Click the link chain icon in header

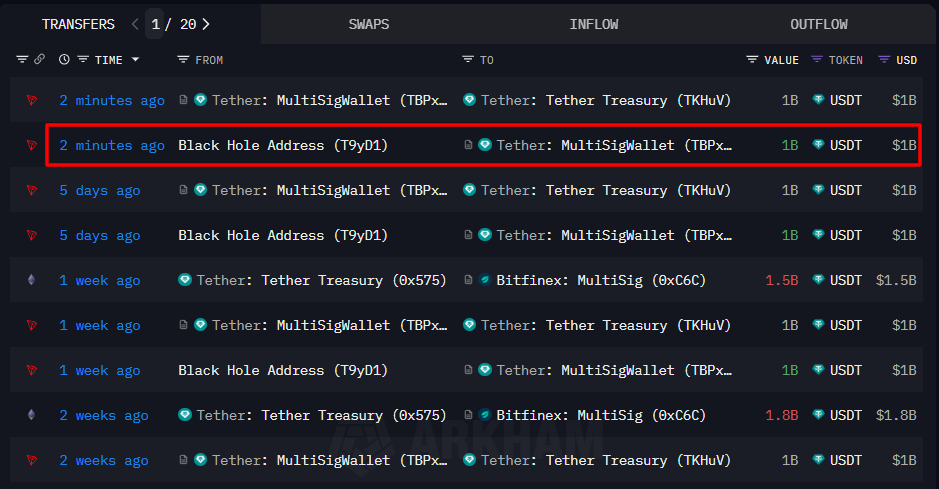click(40, 59)
